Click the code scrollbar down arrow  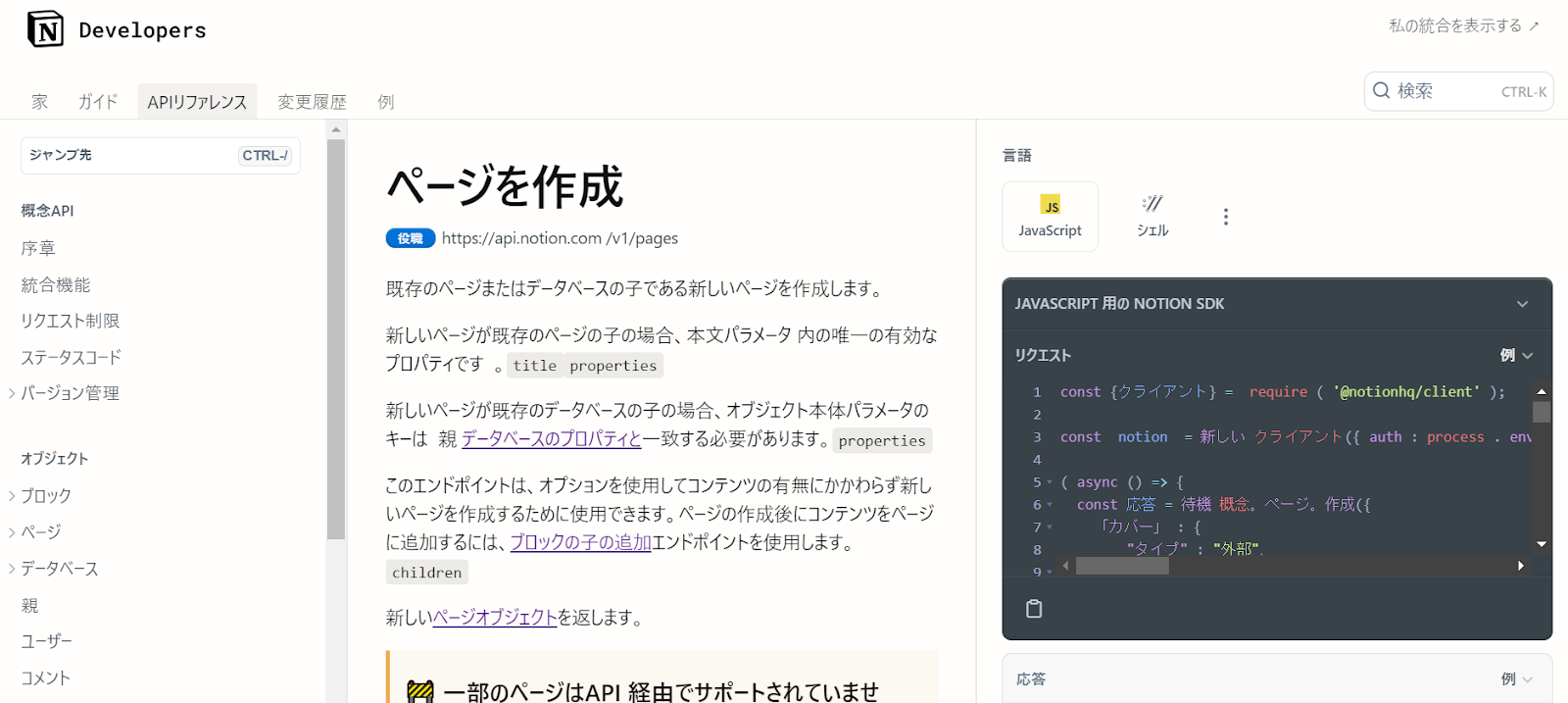(1542, 544)
